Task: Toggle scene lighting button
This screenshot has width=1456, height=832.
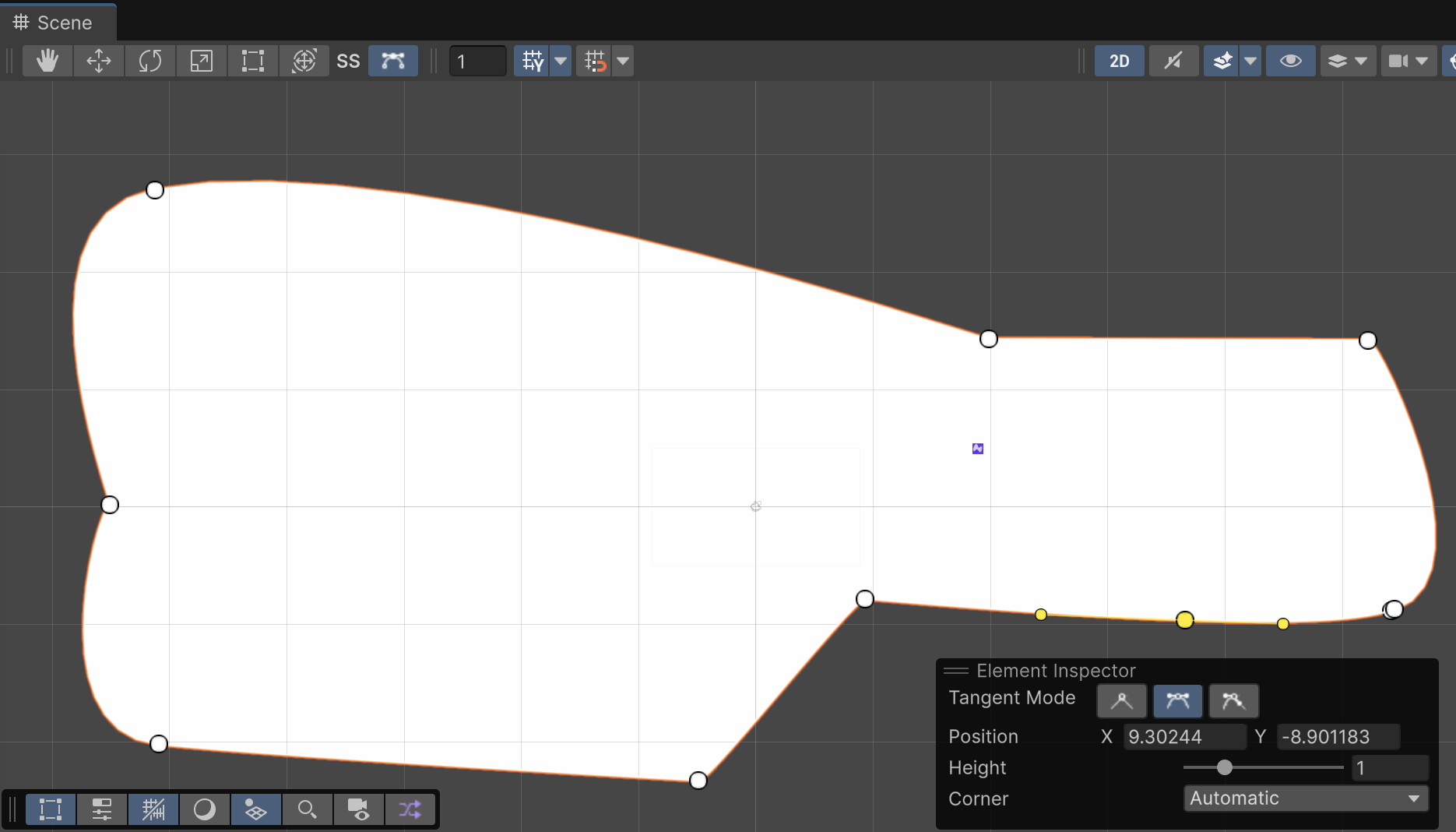Action: coord(1173,61)
